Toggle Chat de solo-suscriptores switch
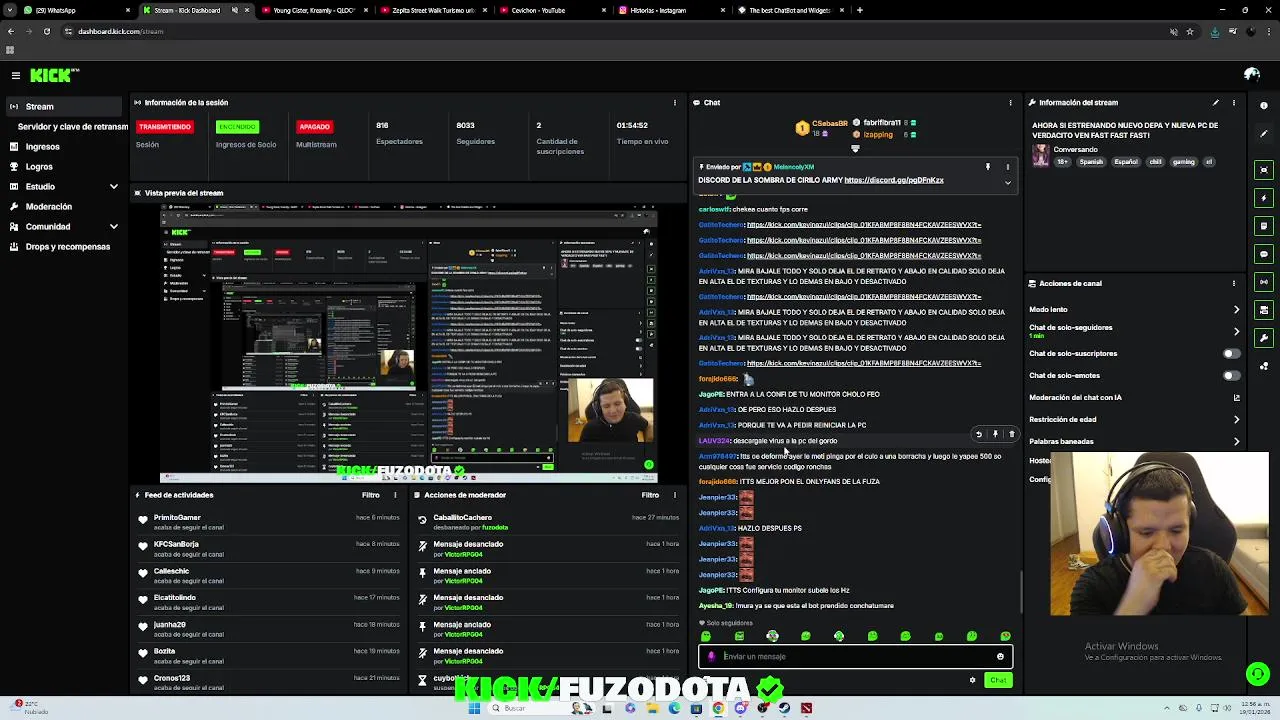Image resolution: width=1280 pixels, height=720 pixels. coord(1231,354)
